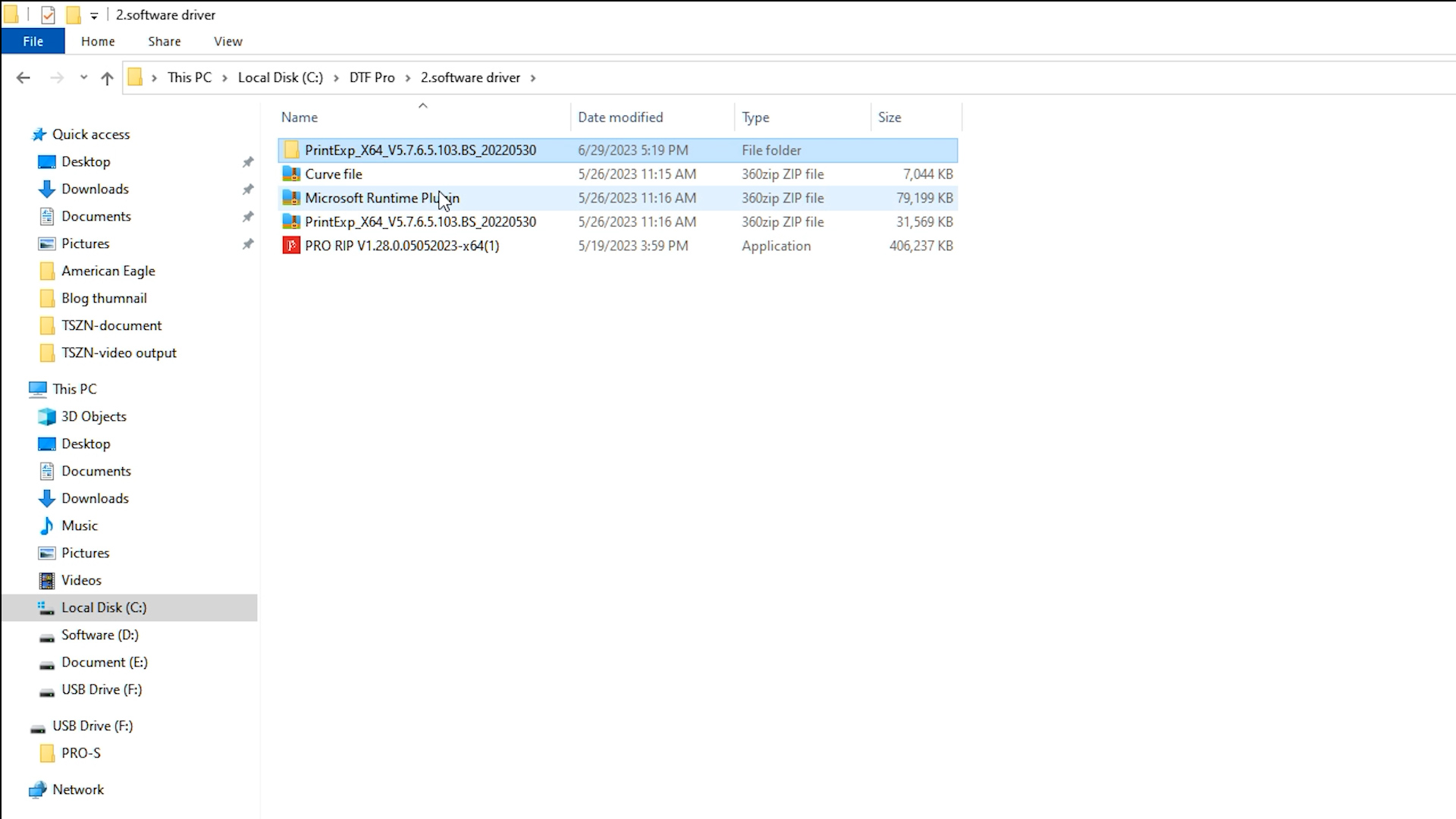Select the Microsoft Runtime Plugin ZIP icon
The width and height of the screenshot is (1456, 819).
pos(291,198)
